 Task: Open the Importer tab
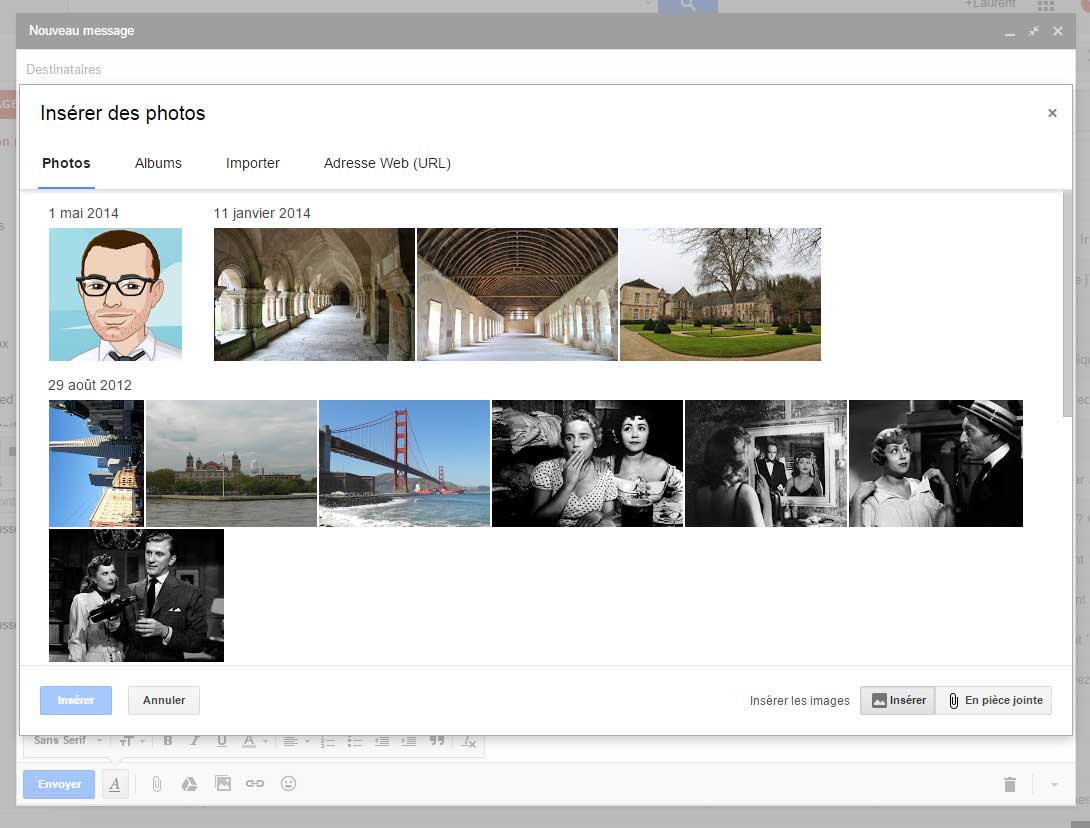252,163
